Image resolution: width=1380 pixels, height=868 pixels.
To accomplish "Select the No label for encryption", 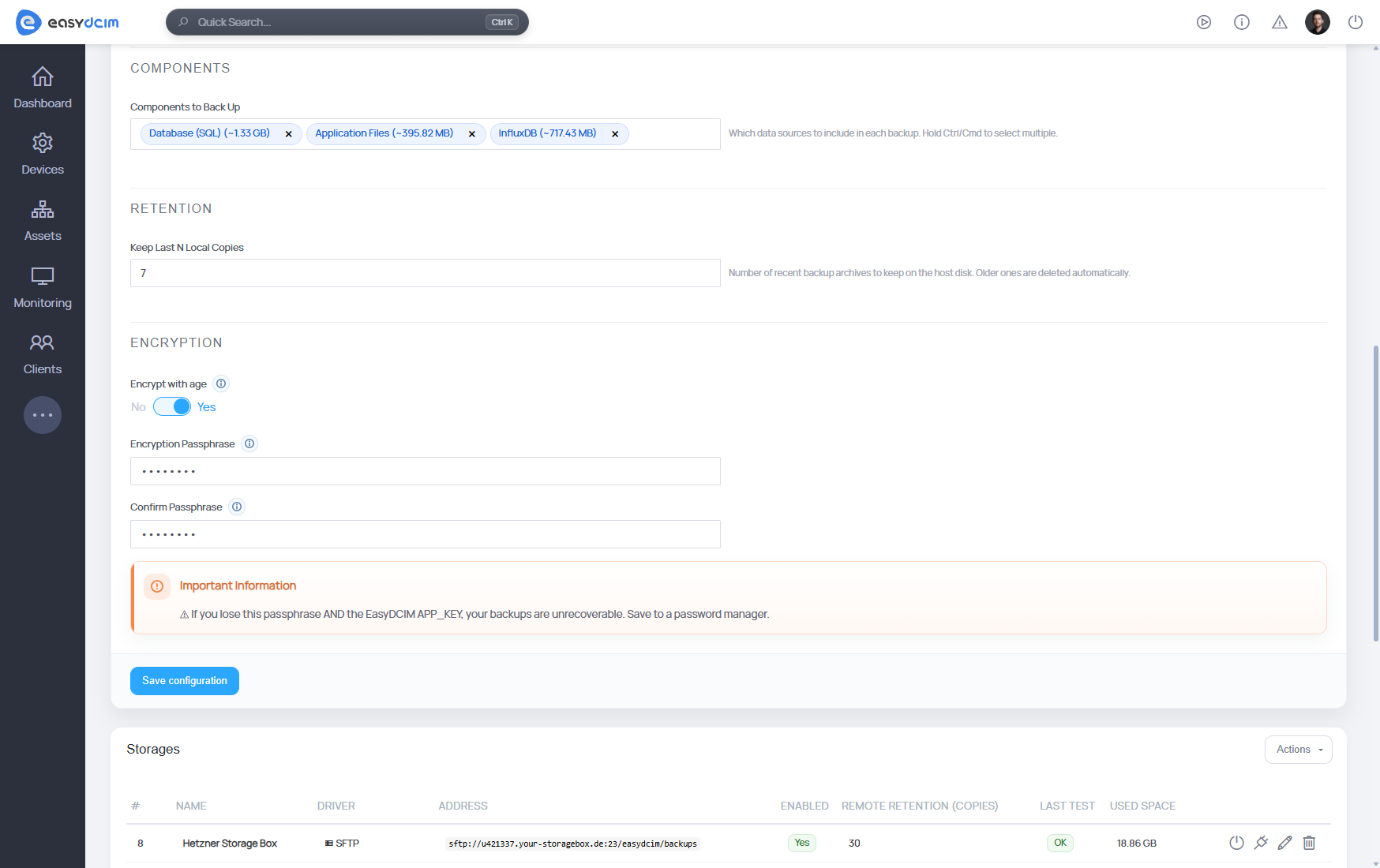I will [138, 407].
